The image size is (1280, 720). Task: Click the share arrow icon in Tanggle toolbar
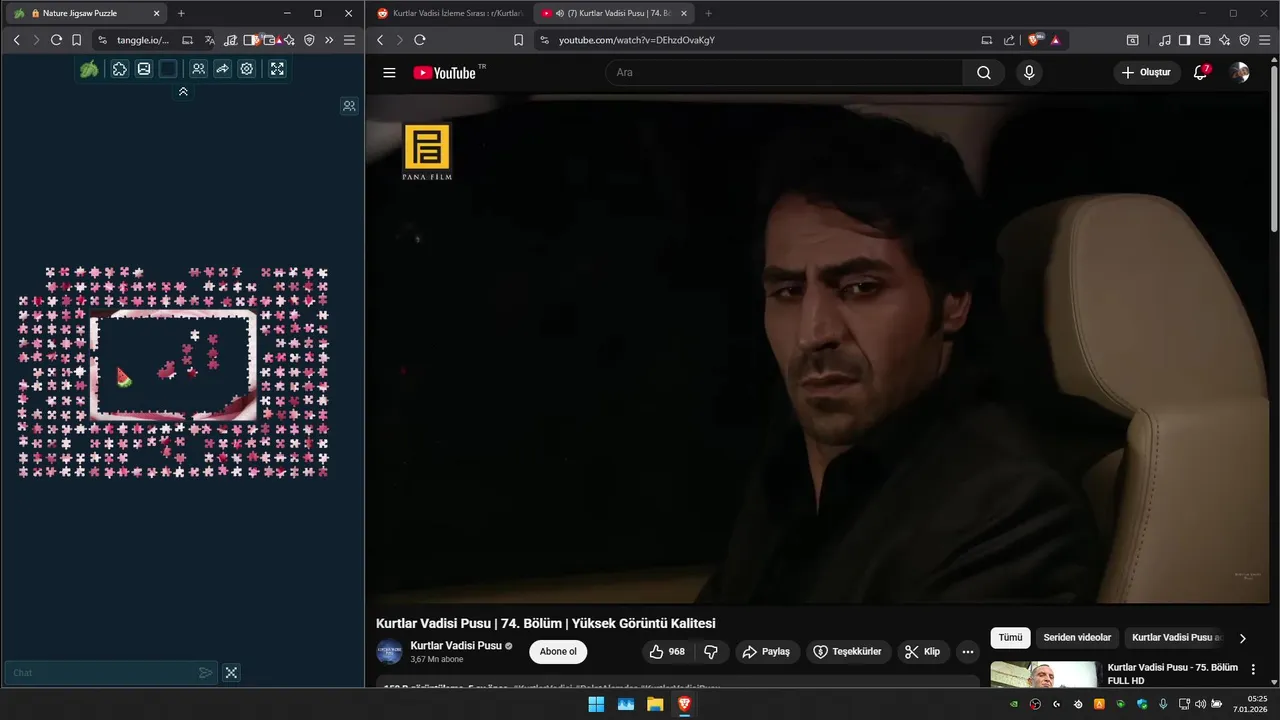(x=222, y=69)
